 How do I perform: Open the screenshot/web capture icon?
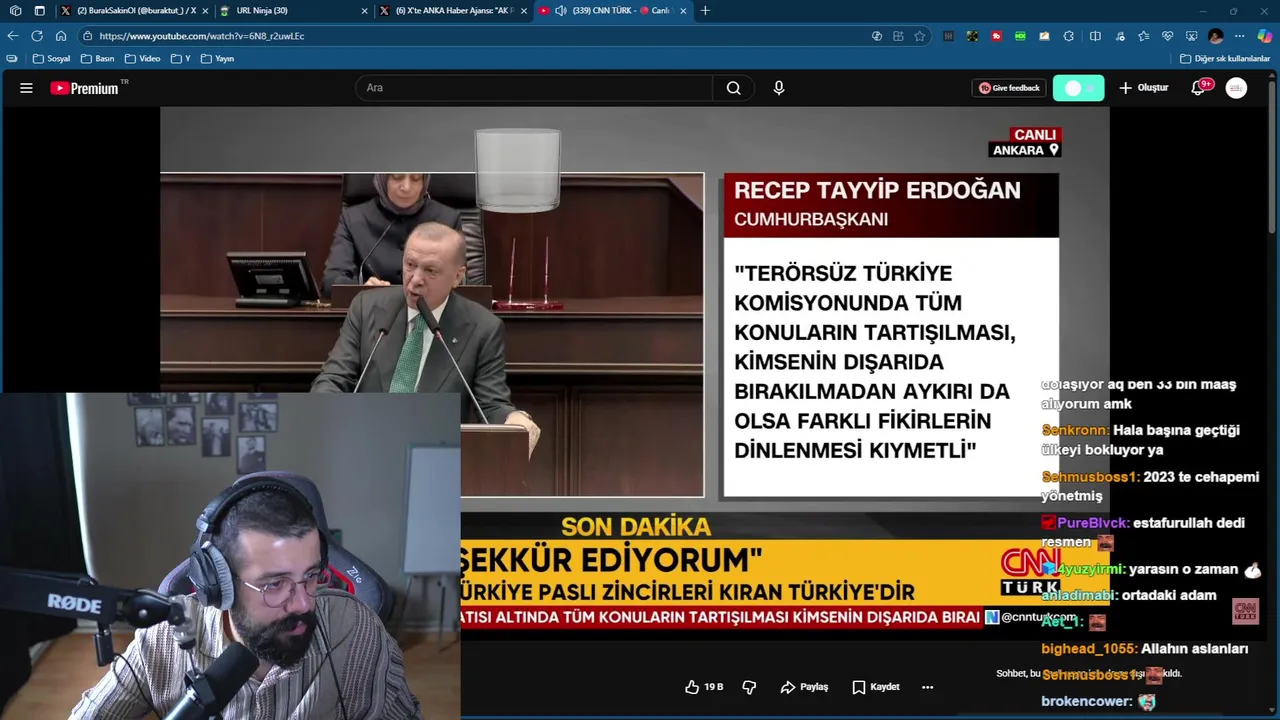click(1191, 36)
